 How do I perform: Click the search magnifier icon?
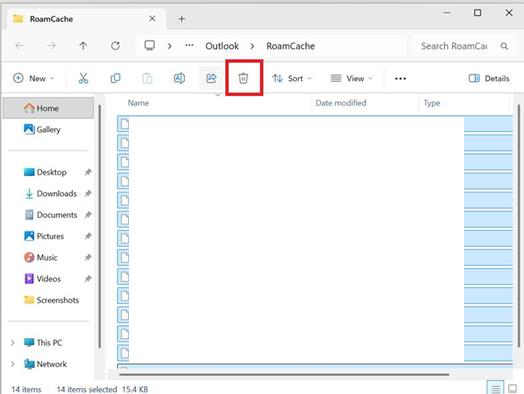[504, 46]
